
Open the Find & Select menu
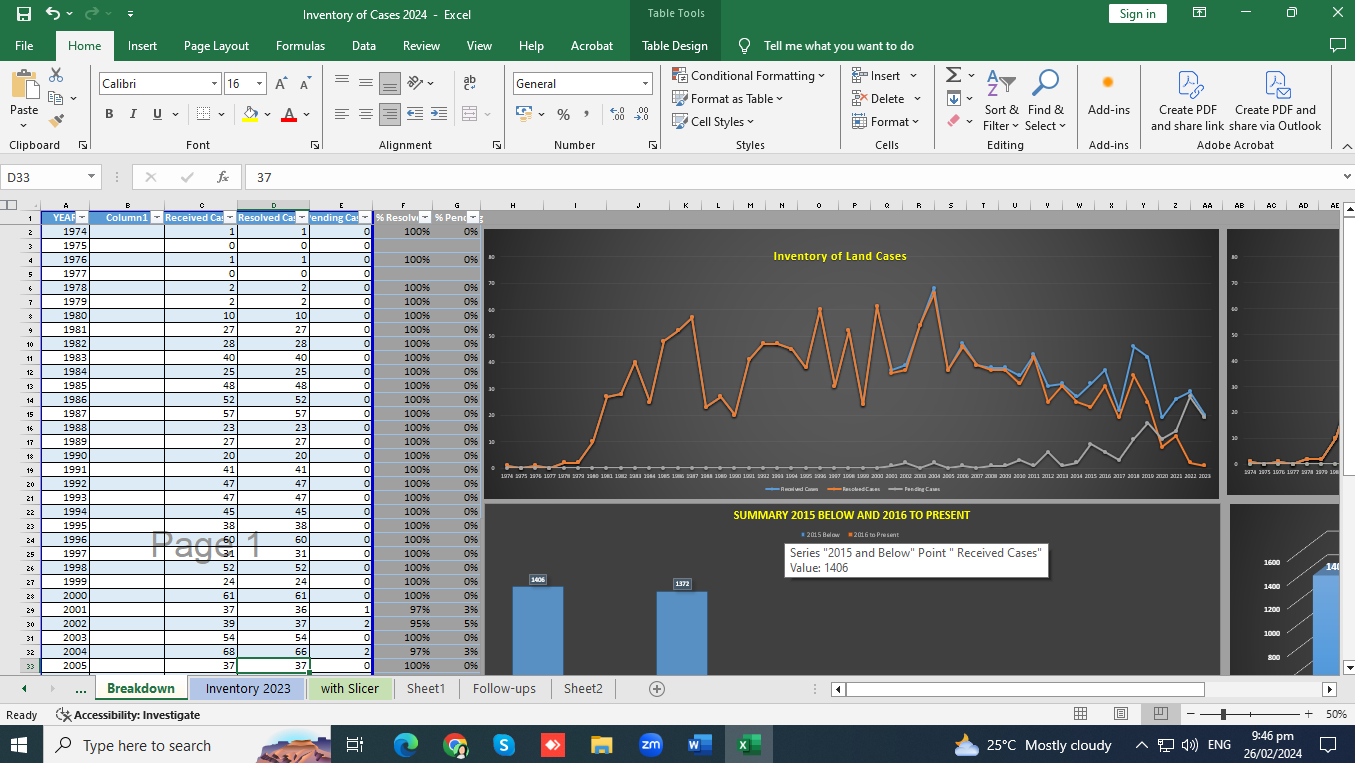1046,101
